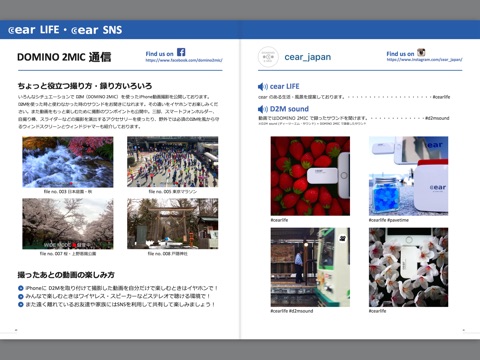Click the D2M sound heading
This screenshot has width=480, height=360.
tap(289, 109)
